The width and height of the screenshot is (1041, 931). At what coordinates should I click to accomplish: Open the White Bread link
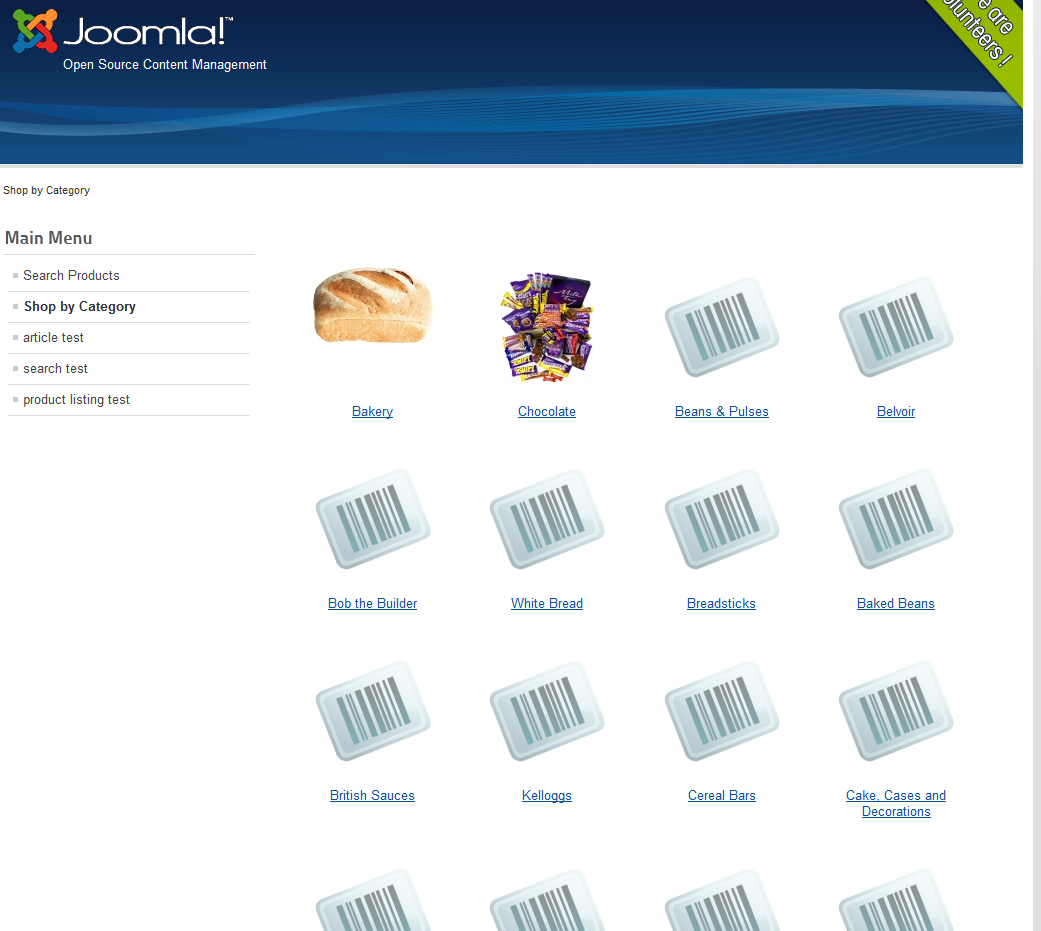(547, 604)
